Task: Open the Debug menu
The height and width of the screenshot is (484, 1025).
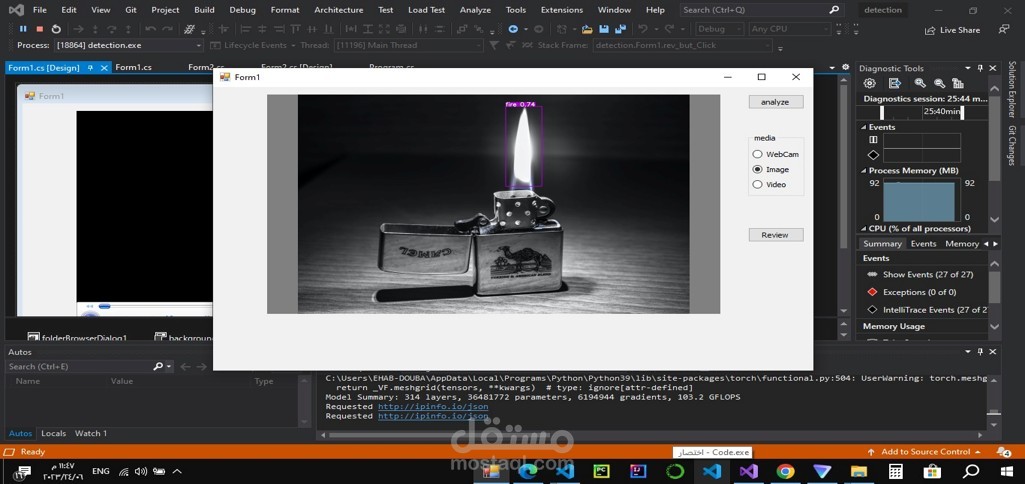Action: click(x=243, y=10)
